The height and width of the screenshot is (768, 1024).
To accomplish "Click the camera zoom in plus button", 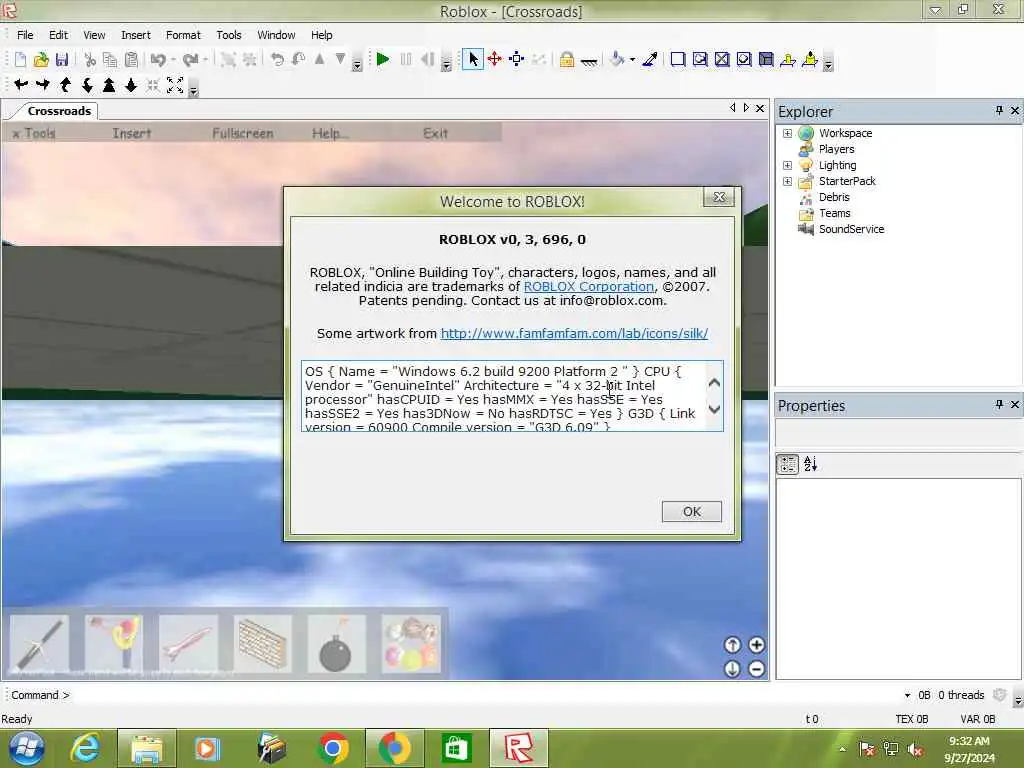I will tap(756, 645).
